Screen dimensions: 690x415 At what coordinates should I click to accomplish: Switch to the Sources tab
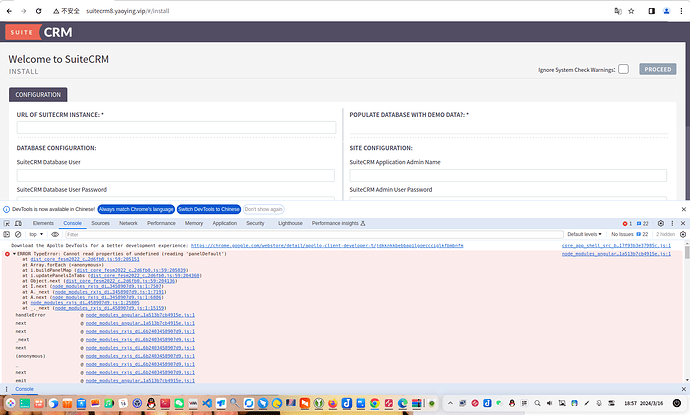coord(100,224)
